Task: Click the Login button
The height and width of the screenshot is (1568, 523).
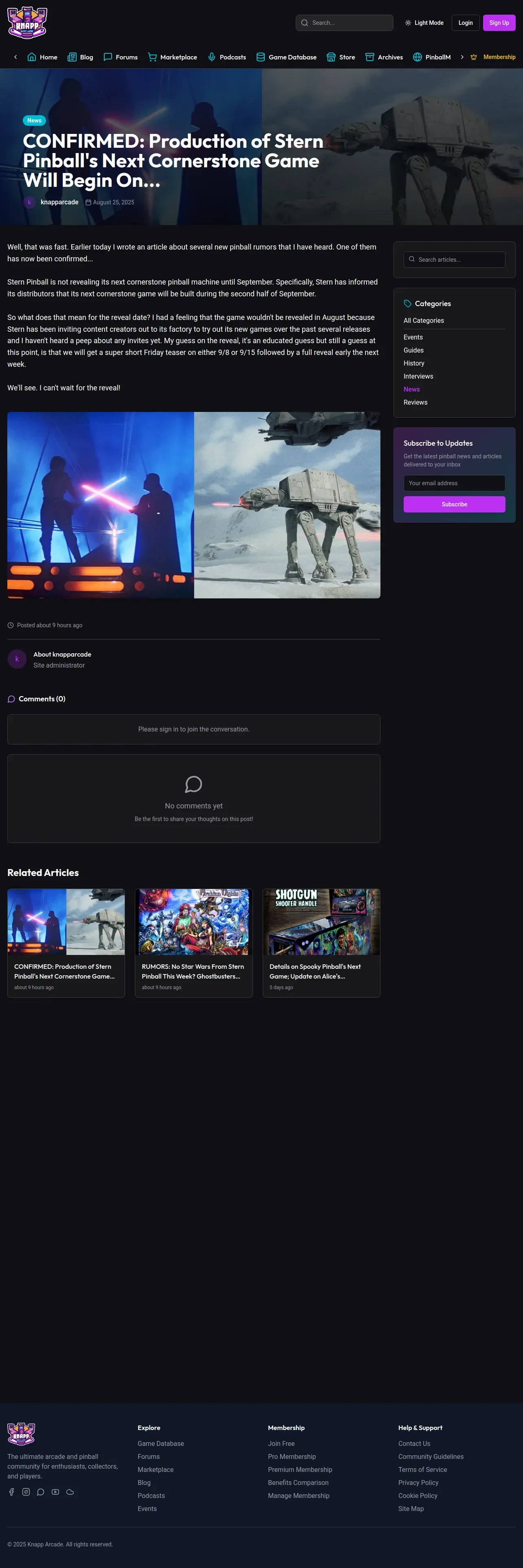Action: tap(466, 23)
